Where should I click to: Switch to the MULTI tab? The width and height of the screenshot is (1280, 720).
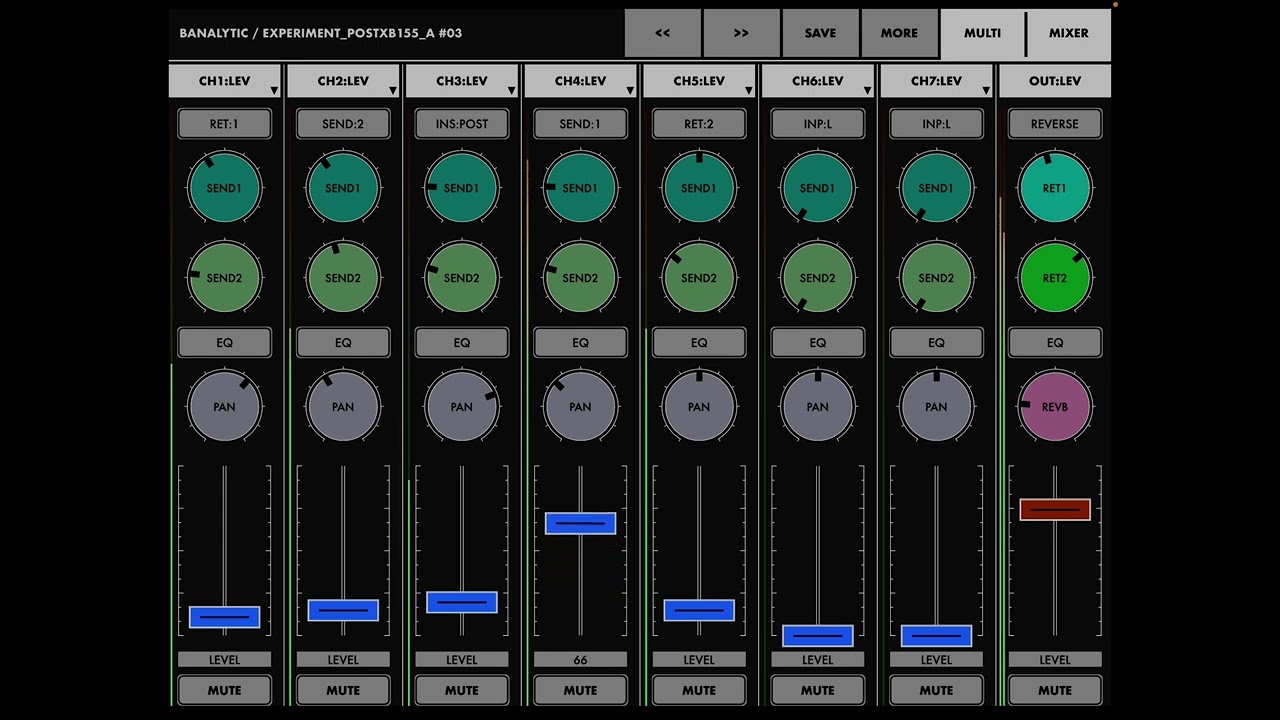click(982, 33)
